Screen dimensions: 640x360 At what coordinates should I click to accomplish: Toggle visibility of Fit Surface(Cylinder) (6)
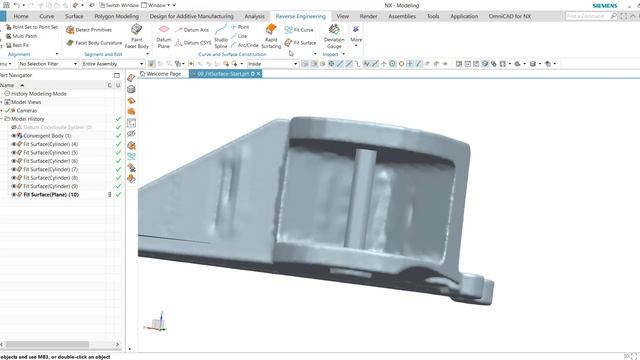13,161
